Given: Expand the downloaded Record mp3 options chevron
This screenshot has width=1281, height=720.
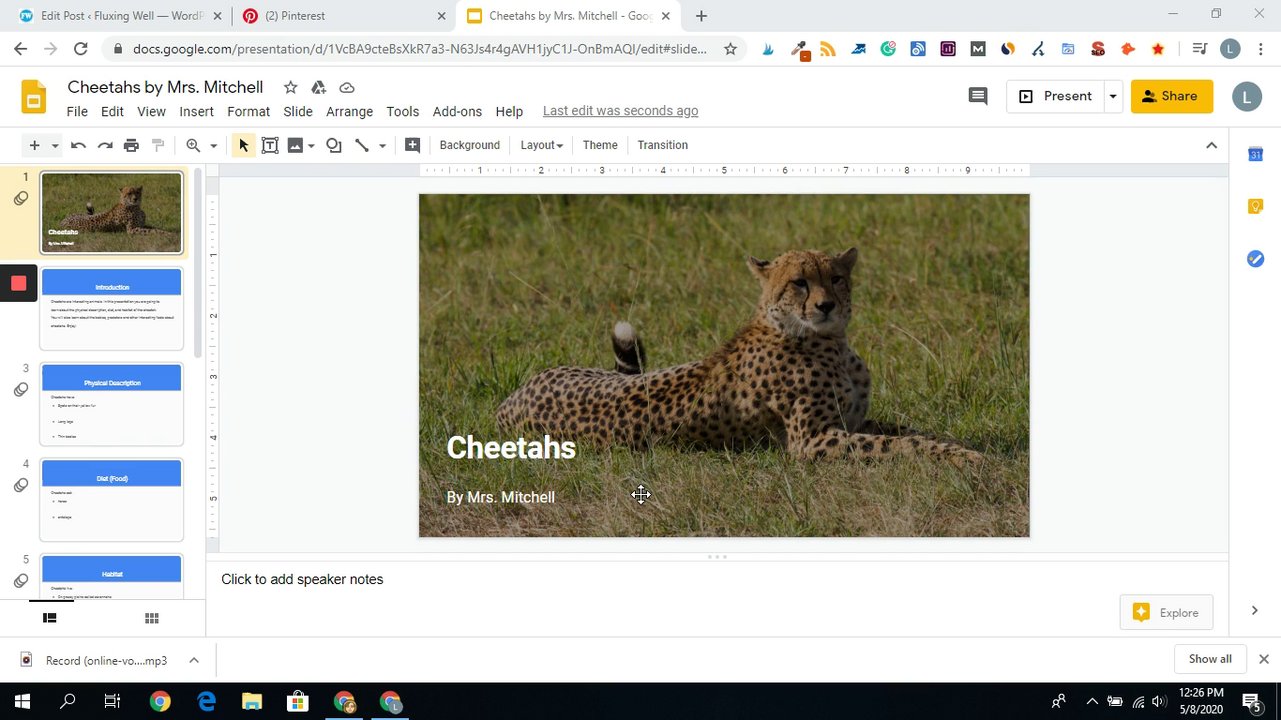Looking at the screenshot, I should 194,660.
